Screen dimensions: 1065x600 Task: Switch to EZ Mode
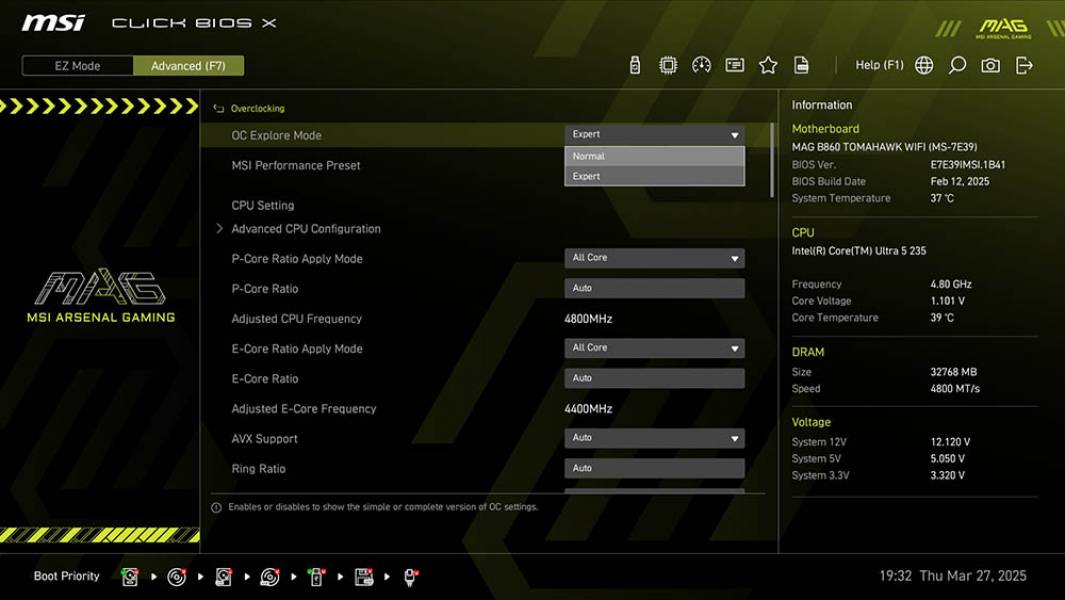tap(77, 66)
